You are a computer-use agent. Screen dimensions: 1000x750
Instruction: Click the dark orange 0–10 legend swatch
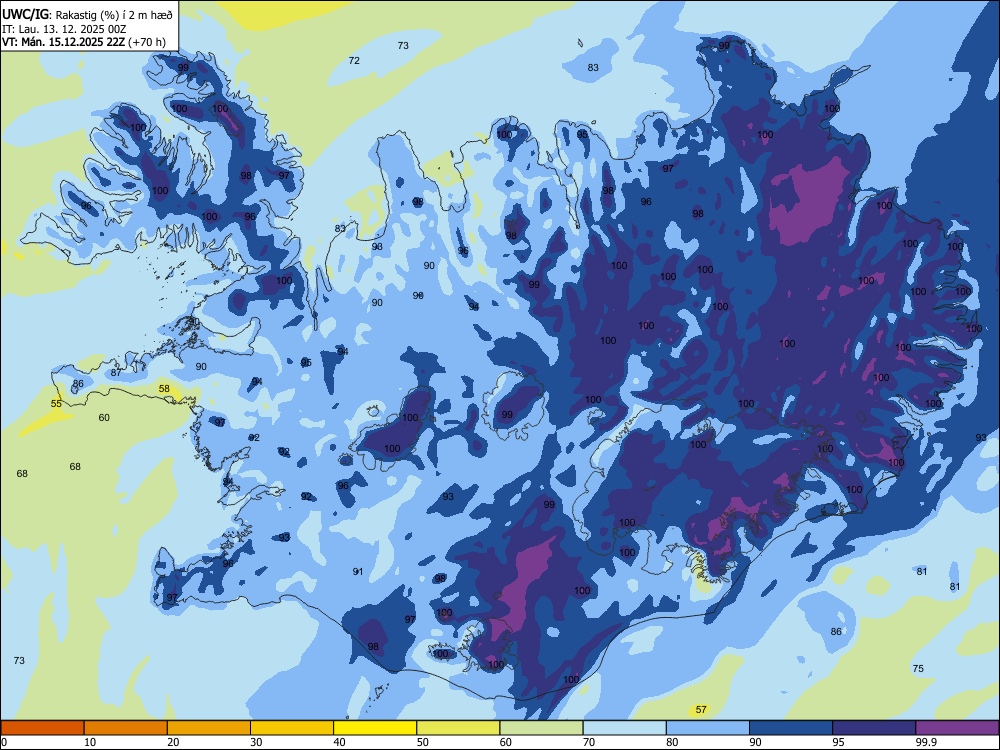point(42,728)
